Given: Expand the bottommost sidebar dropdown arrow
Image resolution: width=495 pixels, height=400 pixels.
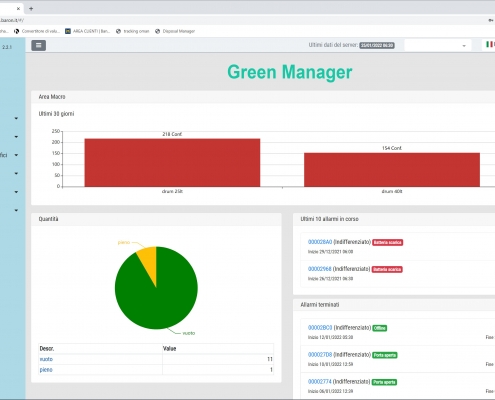Looking at the screenshot, I should coord(16,210).
